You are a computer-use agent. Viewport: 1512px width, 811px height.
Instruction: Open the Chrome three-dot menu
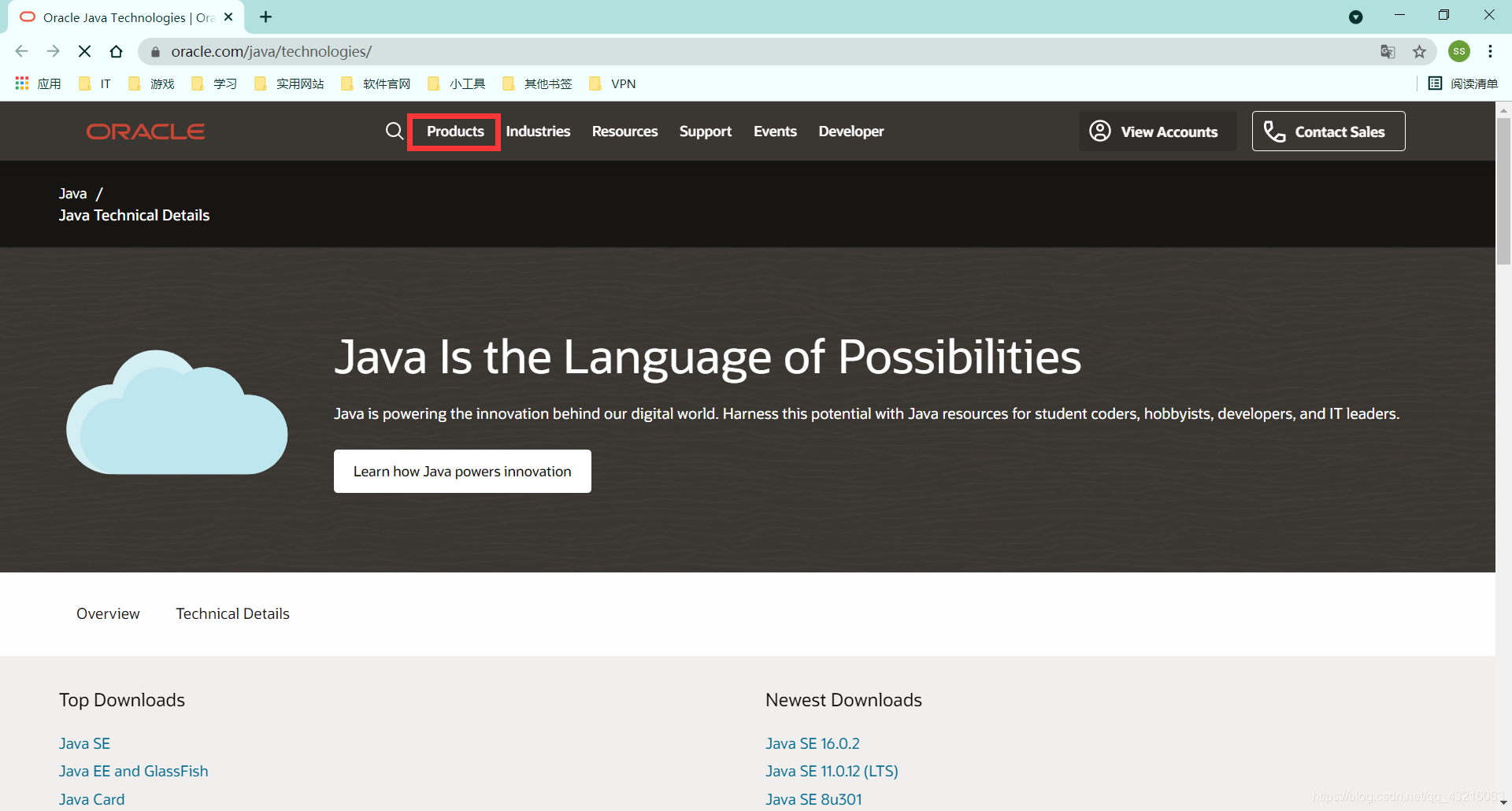click(1490, 51)
